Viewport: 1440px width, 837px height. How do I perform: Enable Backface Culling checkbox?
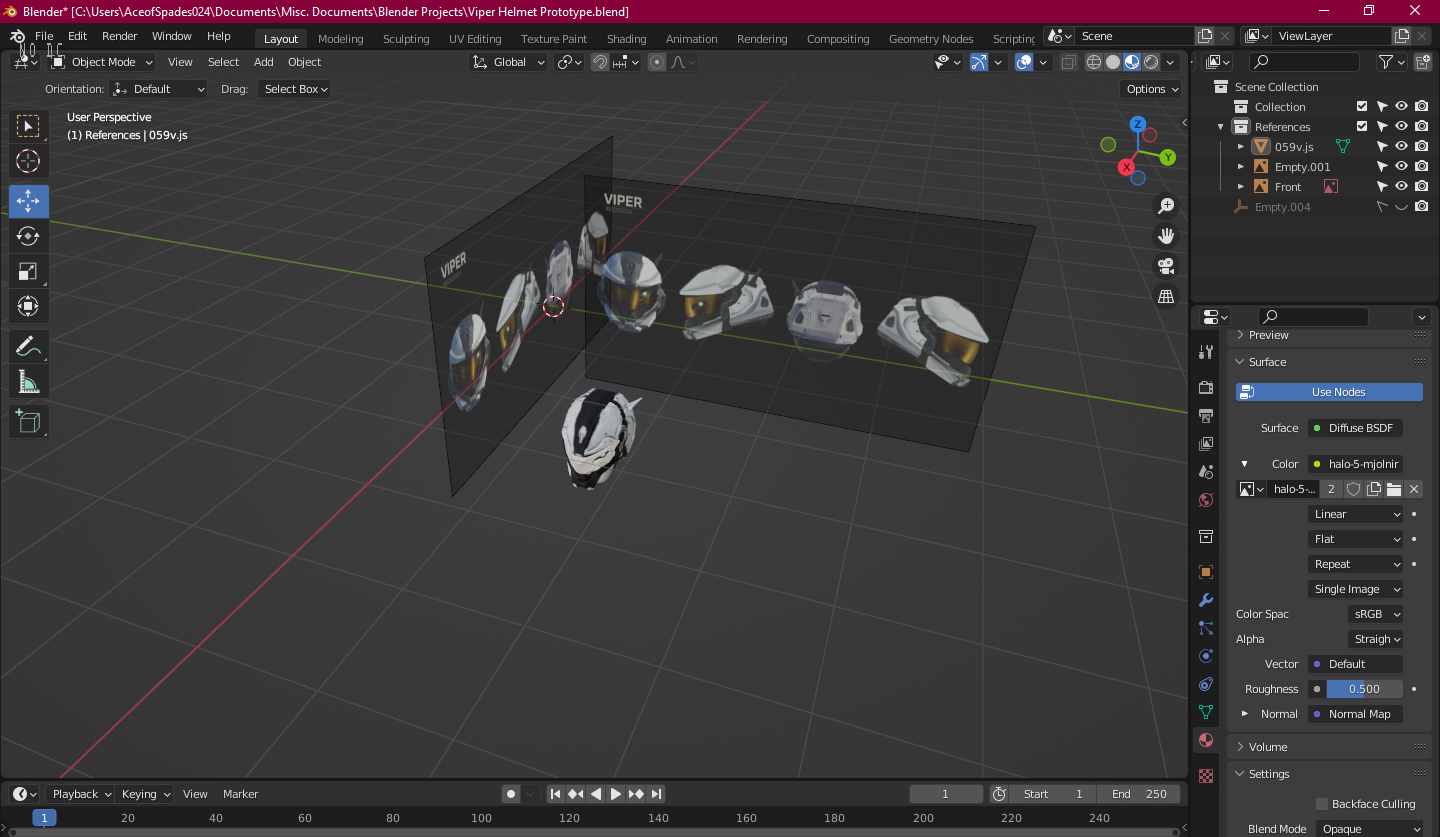click(x=1322, y=804)
